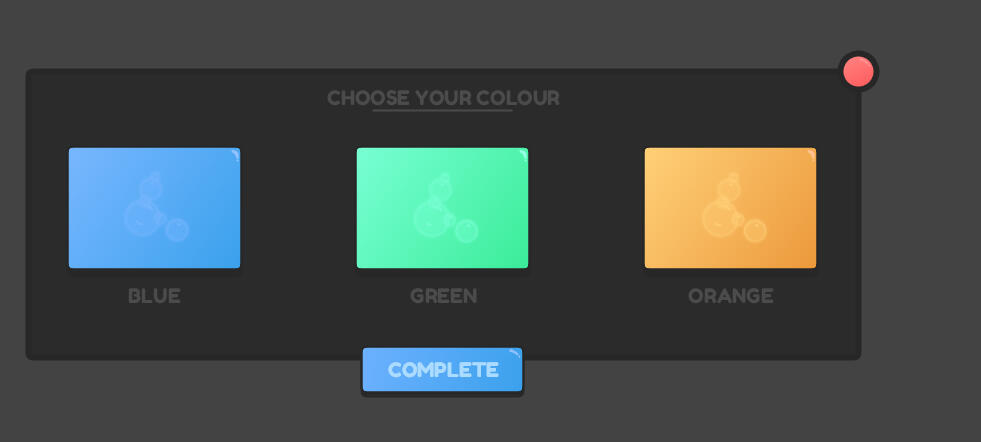Image resolution: width=981 pixels, height=442 pixels.
Task: Click the BLUE text label
Action: [154, 296]
